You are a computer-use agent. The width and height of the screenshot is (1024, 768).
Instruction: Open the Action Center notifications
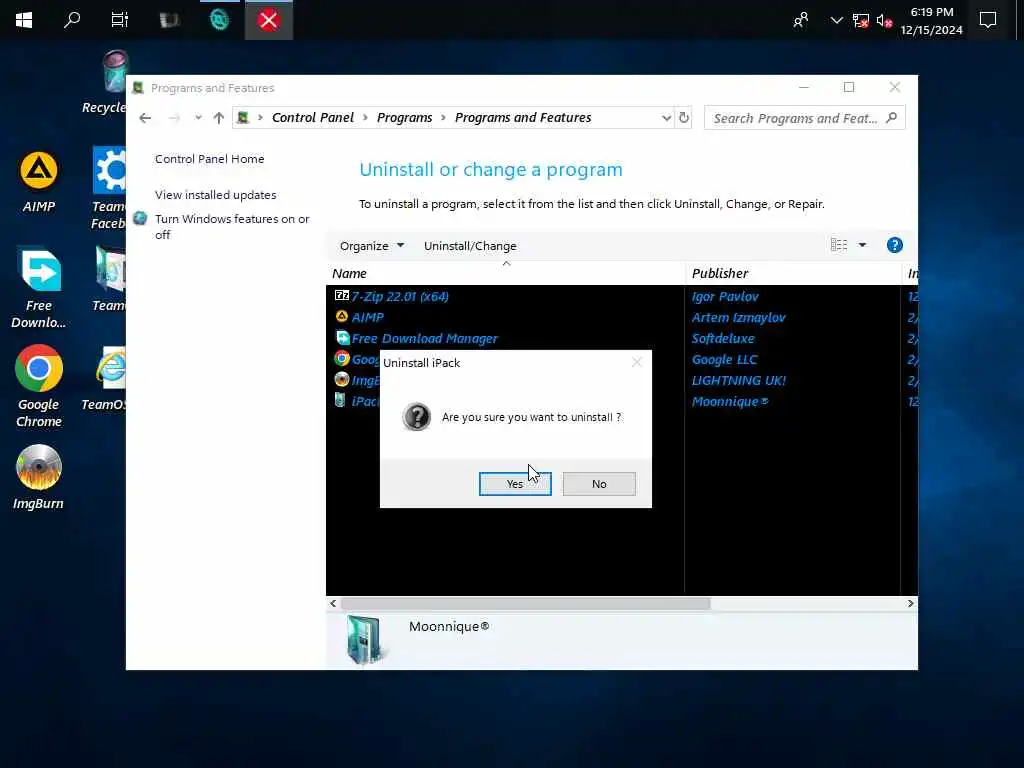[x=988, y=20]
